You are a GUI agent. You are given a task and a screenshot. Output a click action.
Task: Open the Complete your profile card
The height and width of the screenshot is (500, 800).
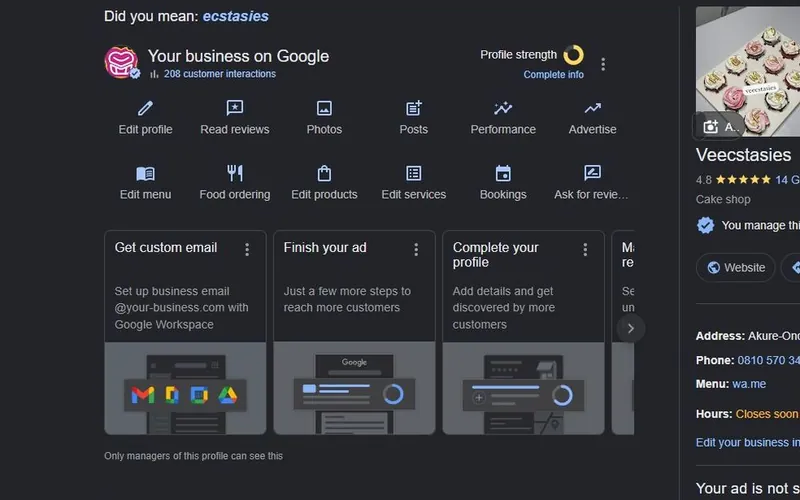(523, 333)
